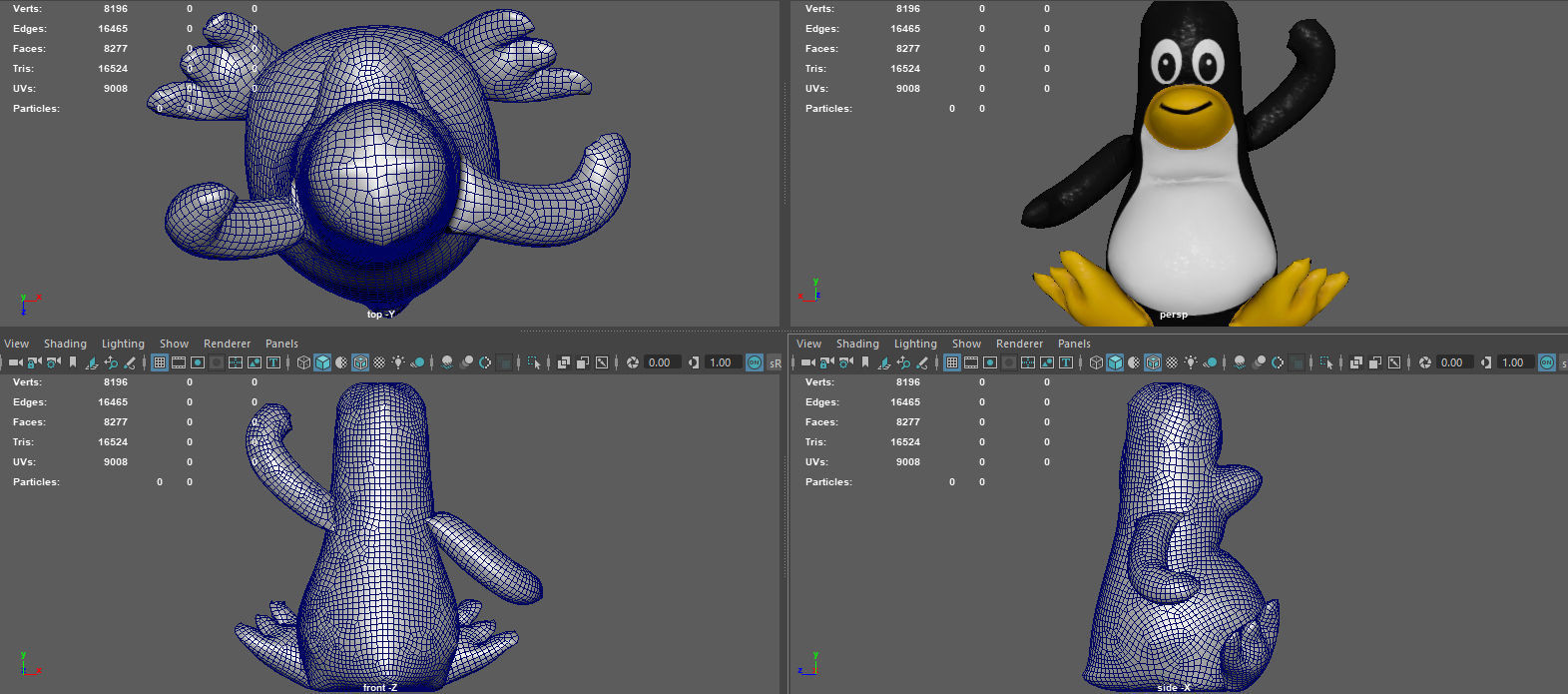Select Wireframe shading in side view toolbar
Image resolution: width=1568 pixels, height=694 pixels.
click(x=1096, y=362)
